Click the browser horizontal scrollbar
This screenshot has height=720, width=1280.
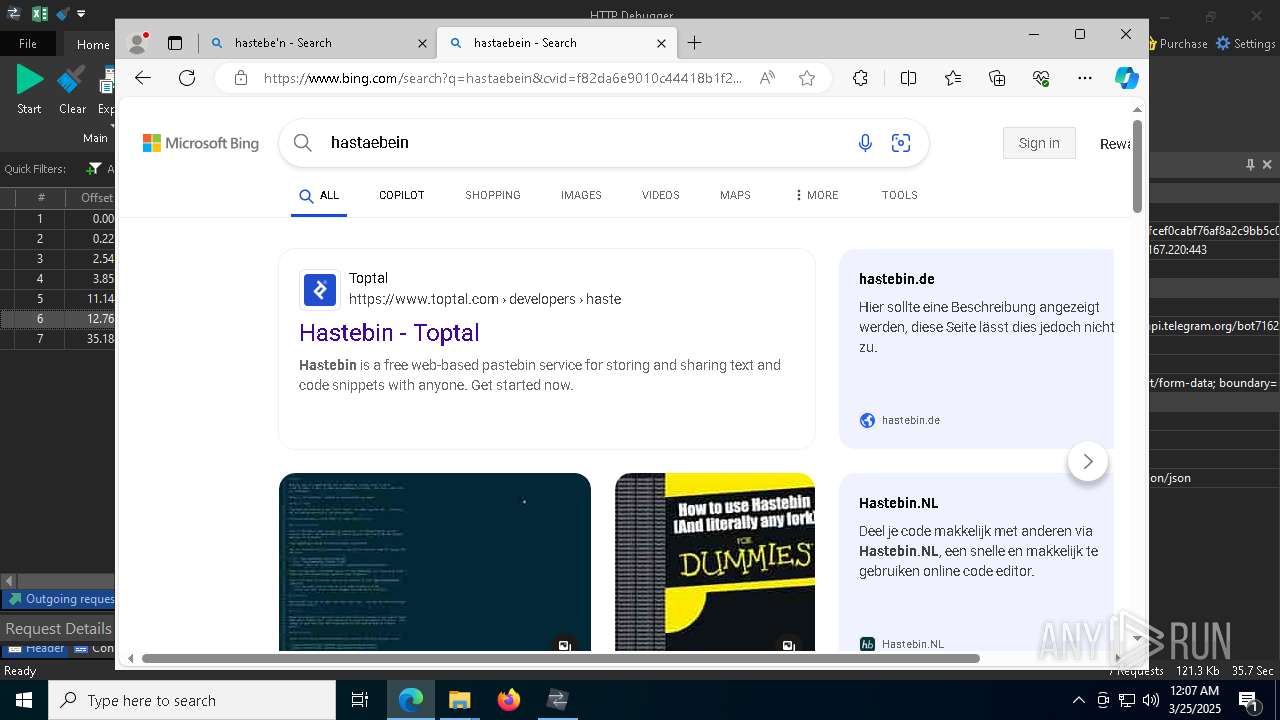pos(560,658)
